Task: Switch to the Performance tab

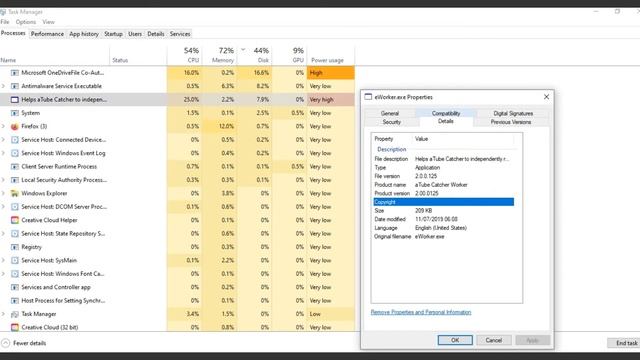Action: 47,34
